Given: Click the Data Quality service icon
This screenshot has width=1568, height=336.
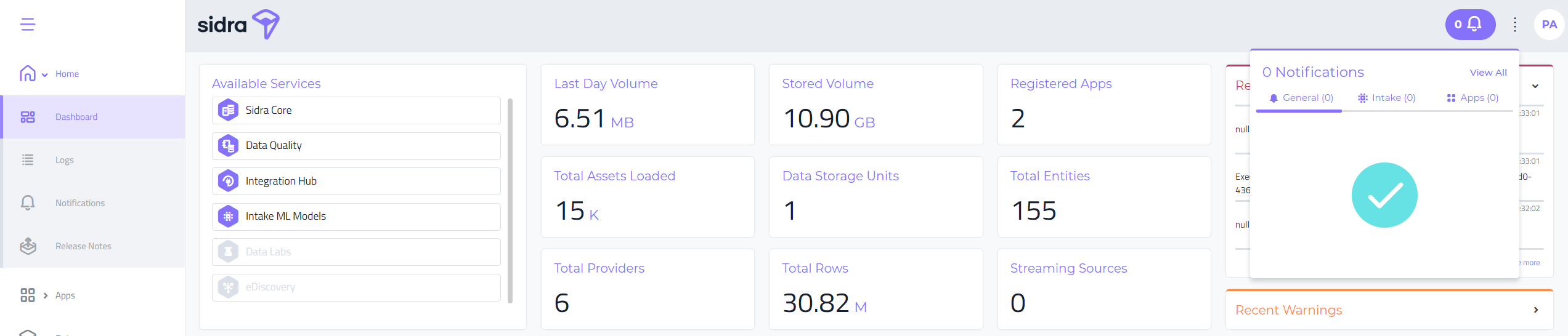Looking at the screenshot, I should point(229,146).
